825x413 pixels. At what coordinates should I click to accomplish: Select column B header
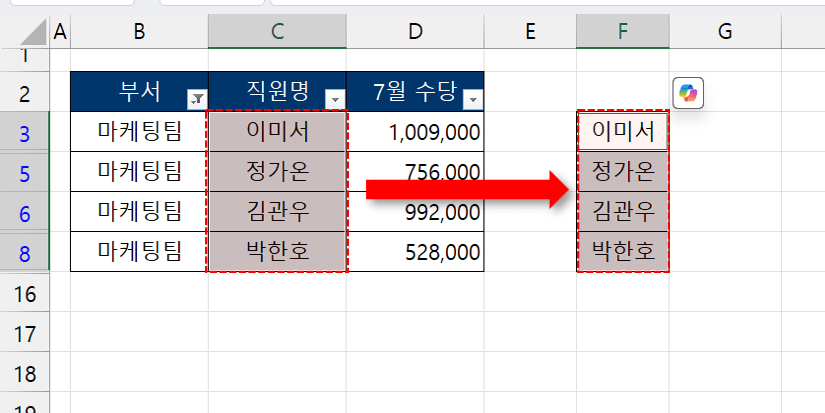[x=139, y=32]
